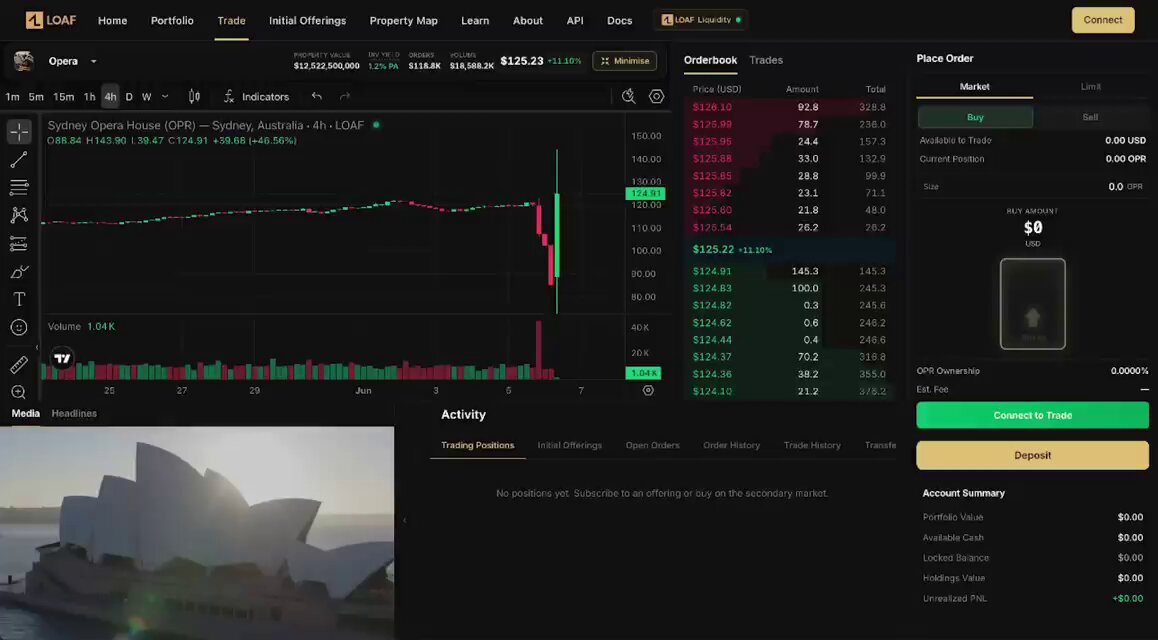Open the forecasting and measurement tool
This screenshot has width=1158, height=640.
point(19,243)
